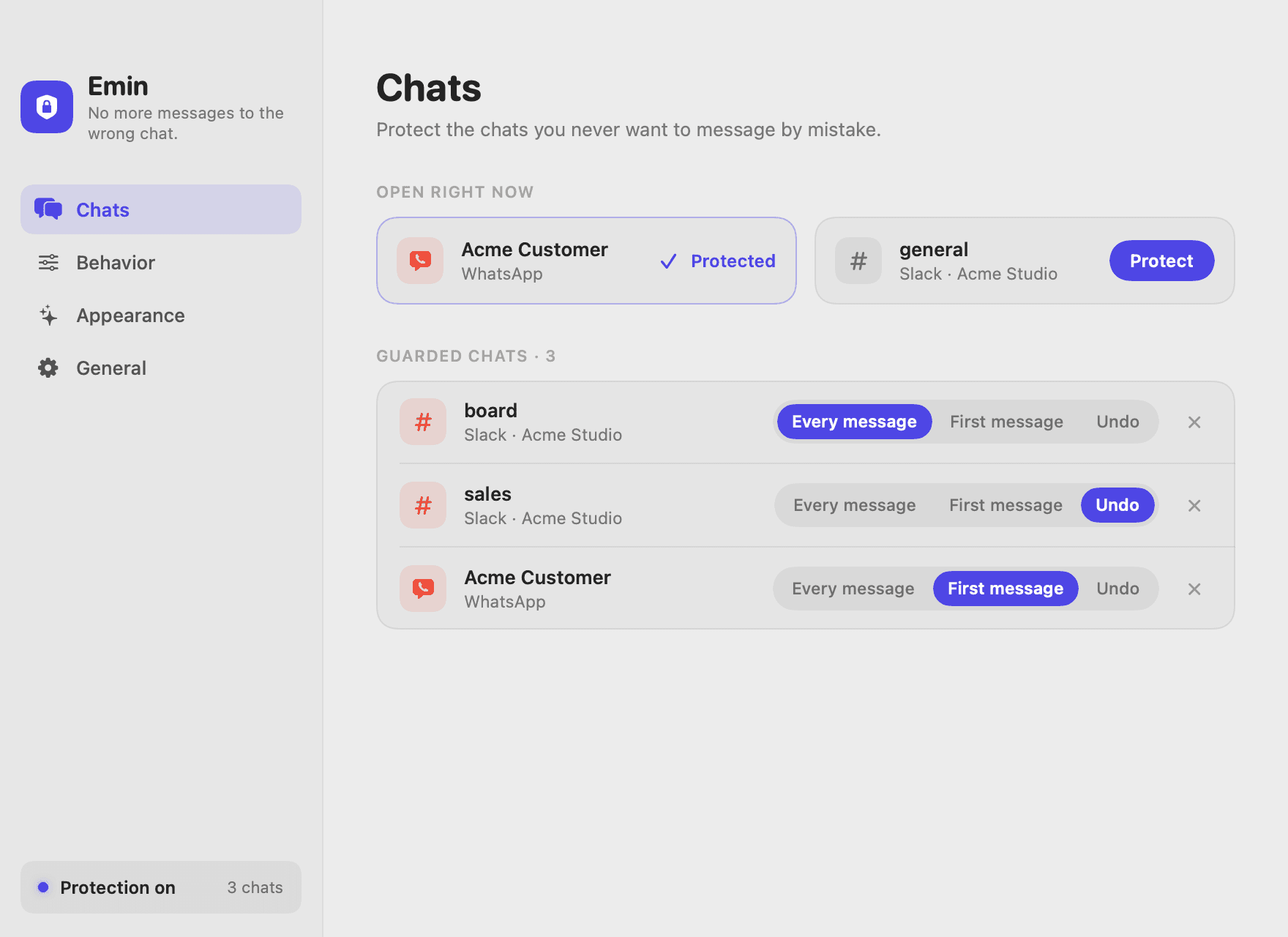
Task: Select First message for guarded Acme Customer
Action: [1006, 589]
